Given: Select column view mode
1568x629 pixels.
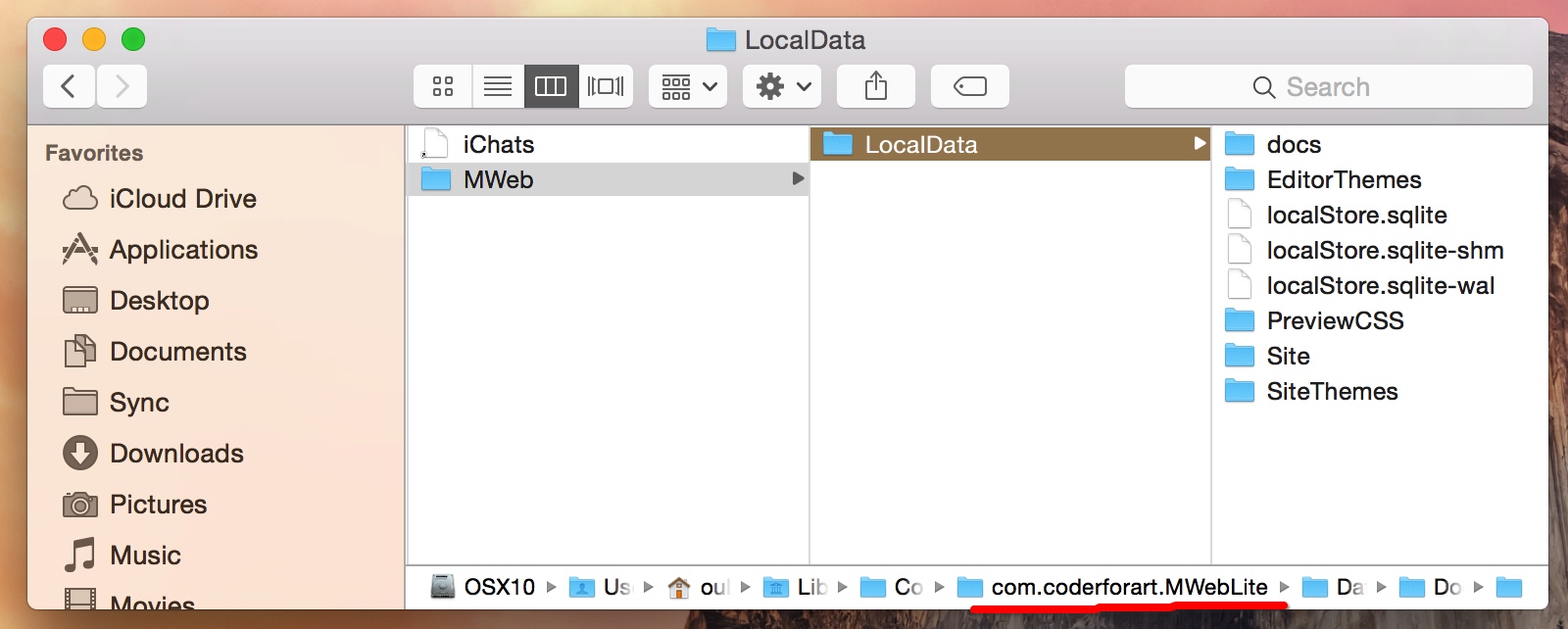Looking at the screenshot, I should coord(551,86).
